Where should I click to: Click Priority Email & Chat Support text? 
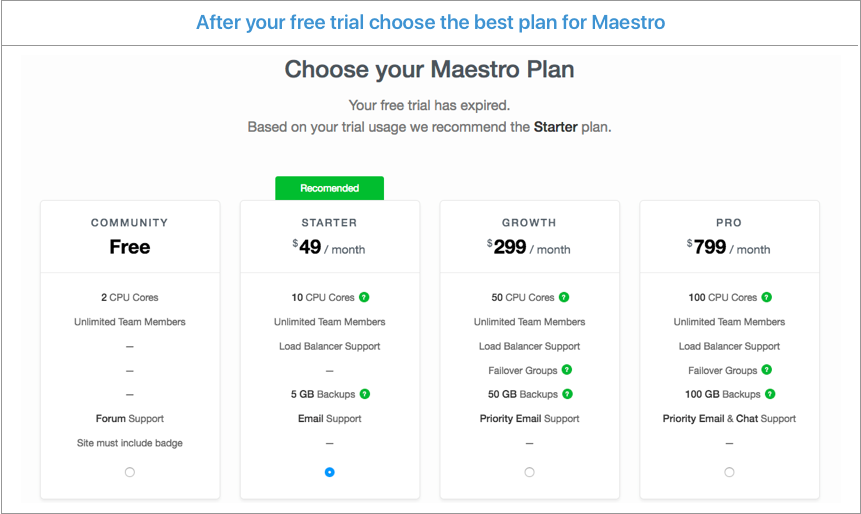click(730, 419)
